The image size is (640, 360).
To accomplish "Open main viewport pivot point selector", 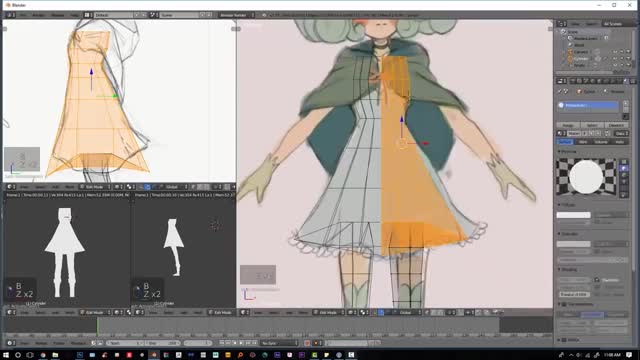I will tap(364, 312).
